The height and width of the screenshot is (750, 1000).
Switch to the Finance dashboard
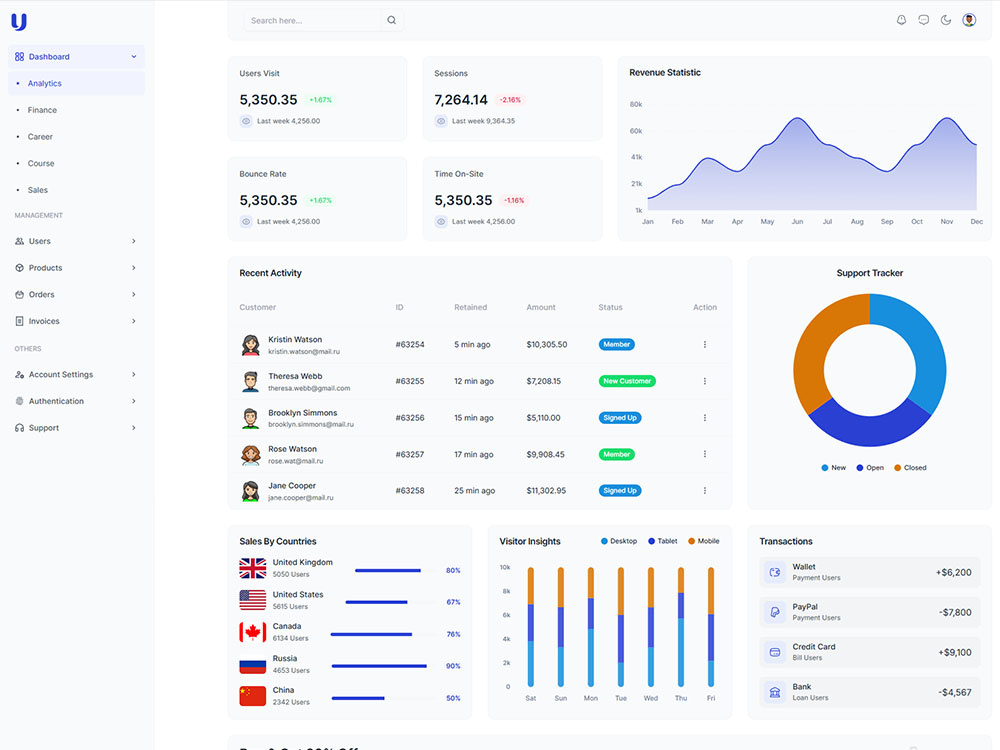(x=40, y=110)
